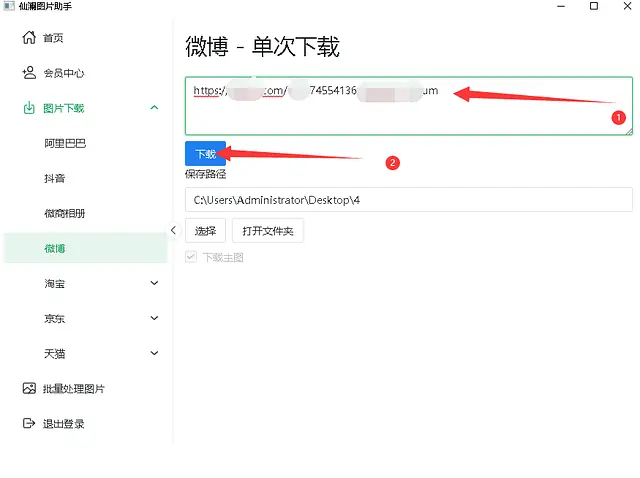Expand the 淘宝 submenu chevron
The height and width of the screenshot is (478, 640).
[154, 283]
